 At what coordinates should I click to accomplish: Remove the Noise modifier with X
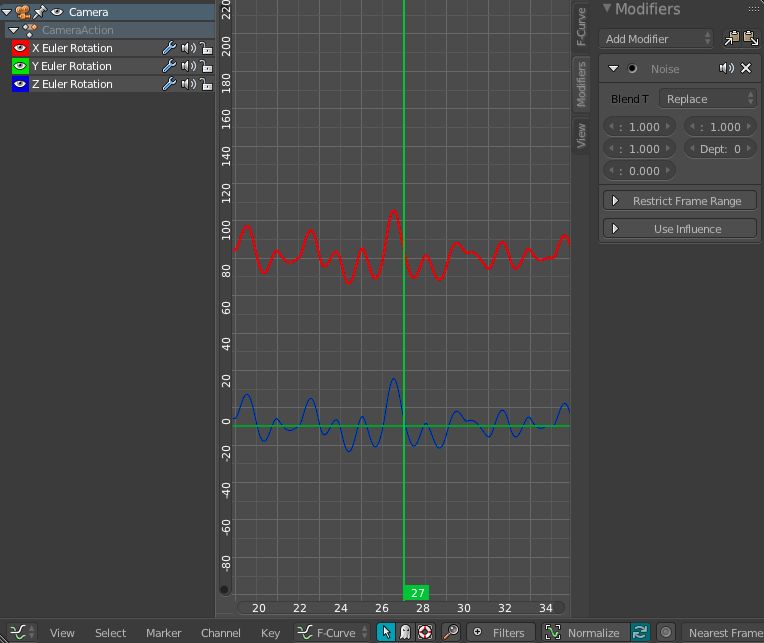pyautogui.click(x=746, y=68)
